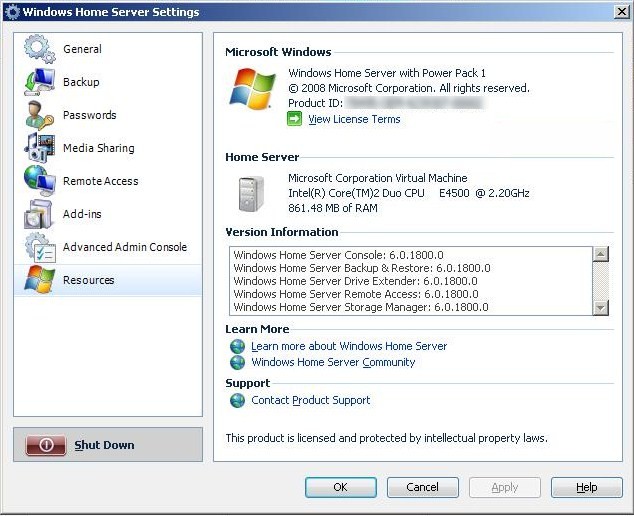This screenshot has width=634, height=516.
Task: Open Help with the Help button
Action: 587,487
